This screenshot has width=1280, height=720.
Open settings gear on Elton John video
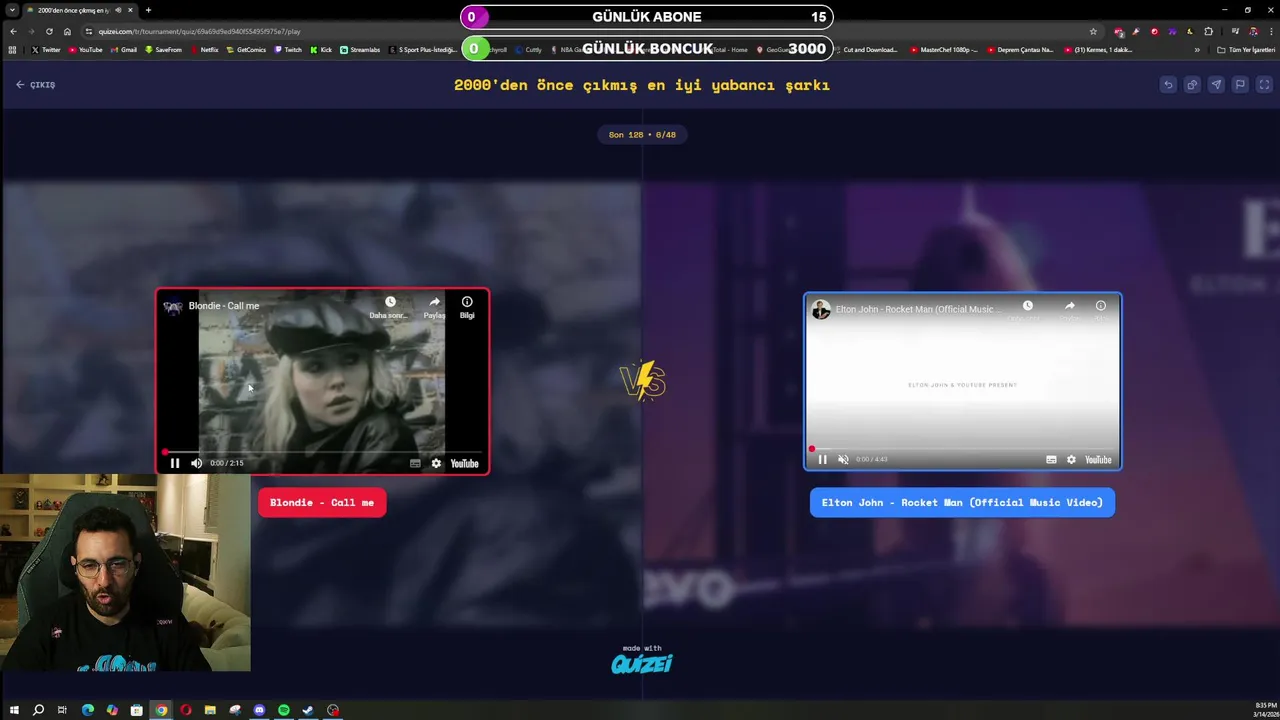pos(1071,459)
